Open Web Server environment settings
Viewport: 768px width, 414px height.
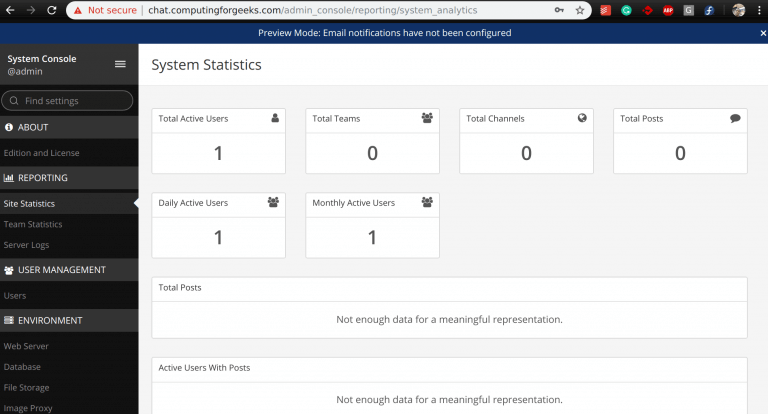[x=26, y=346]
